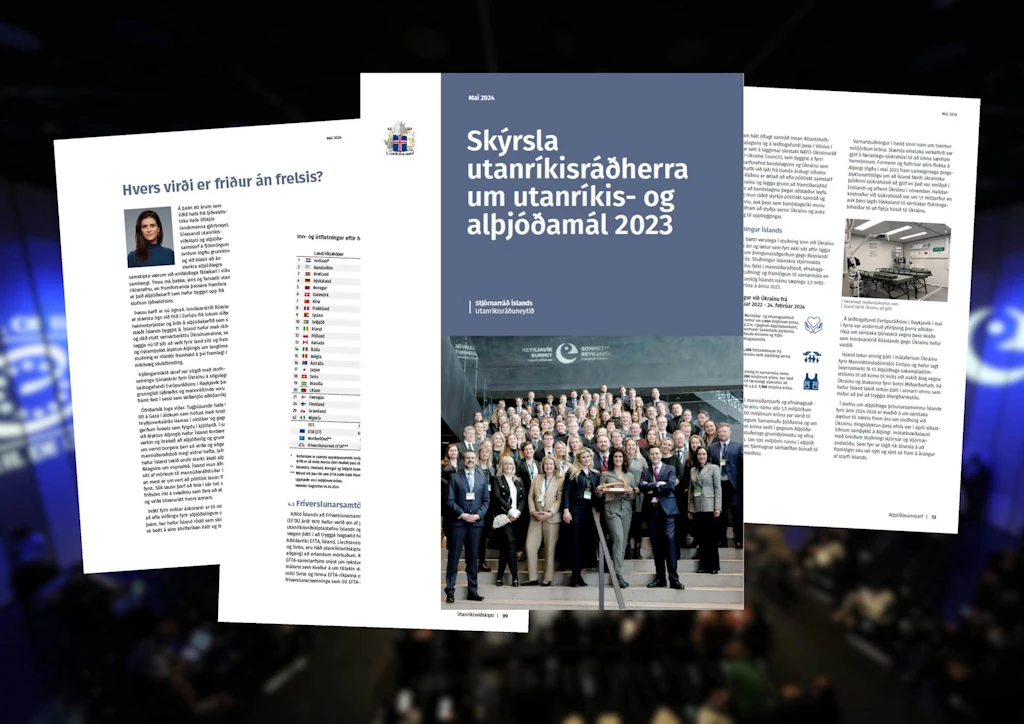The height and width of the screenshot is (724, 1024).
Task: Click the Reykjavik Summit group photo
Action: (x=592, y=473)
